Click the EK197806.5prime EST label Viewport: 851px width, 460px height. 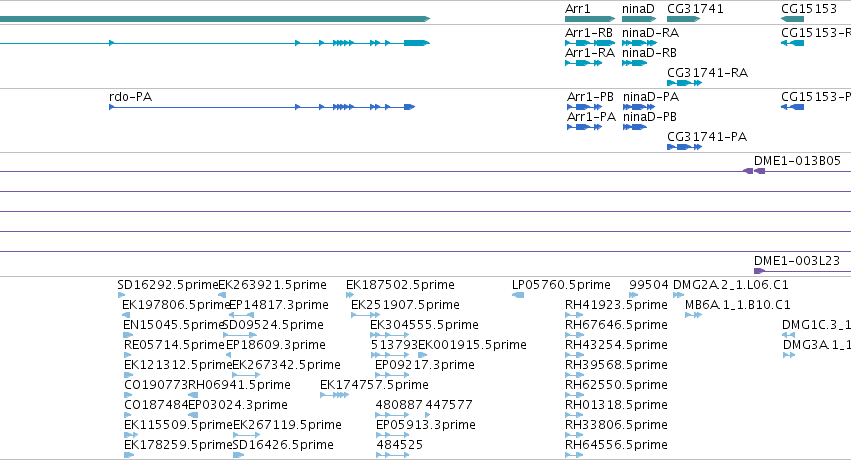[175, 305]
